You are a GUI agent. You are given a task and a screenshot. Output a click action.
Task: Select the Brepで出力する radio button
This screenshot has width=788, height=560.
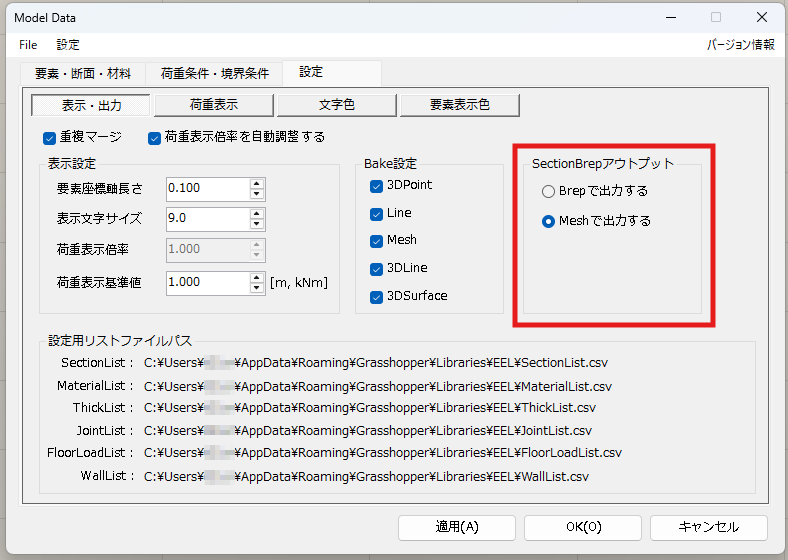[548, 191]
